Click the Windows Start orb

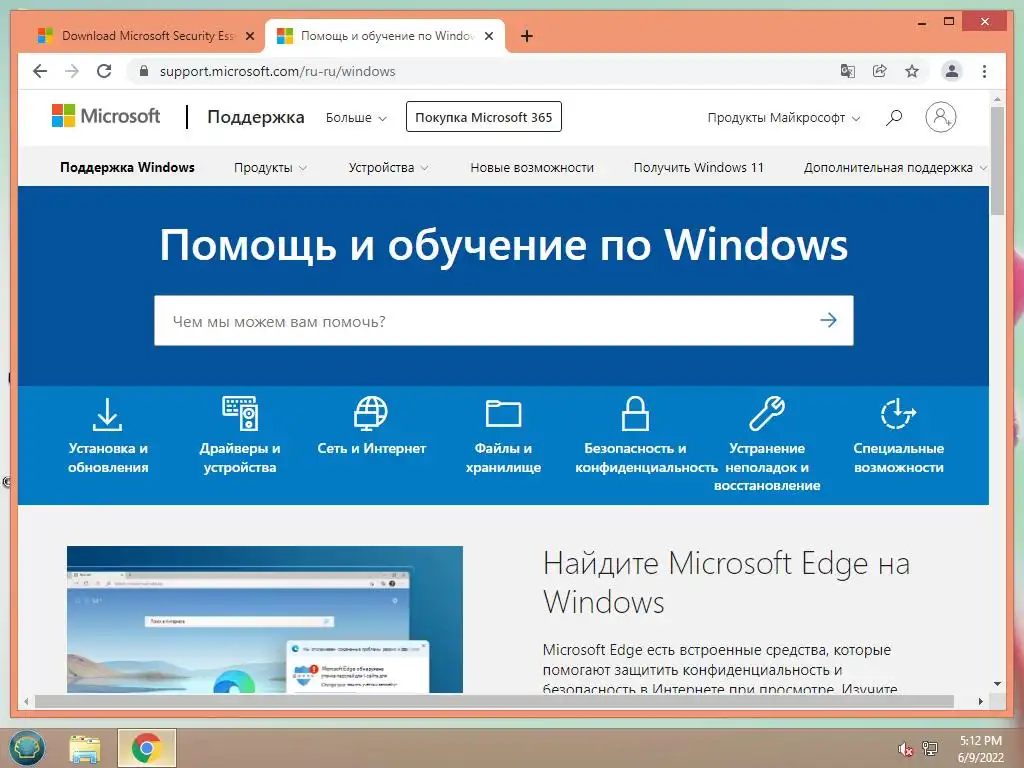(x=27, y=747)
